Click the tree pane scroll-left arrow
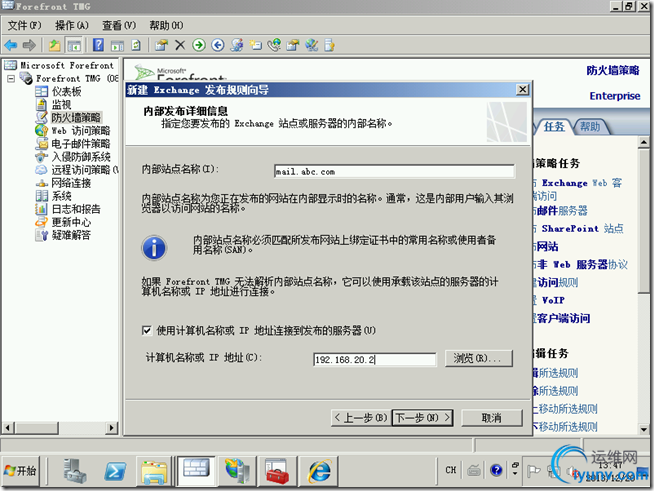 8,428
